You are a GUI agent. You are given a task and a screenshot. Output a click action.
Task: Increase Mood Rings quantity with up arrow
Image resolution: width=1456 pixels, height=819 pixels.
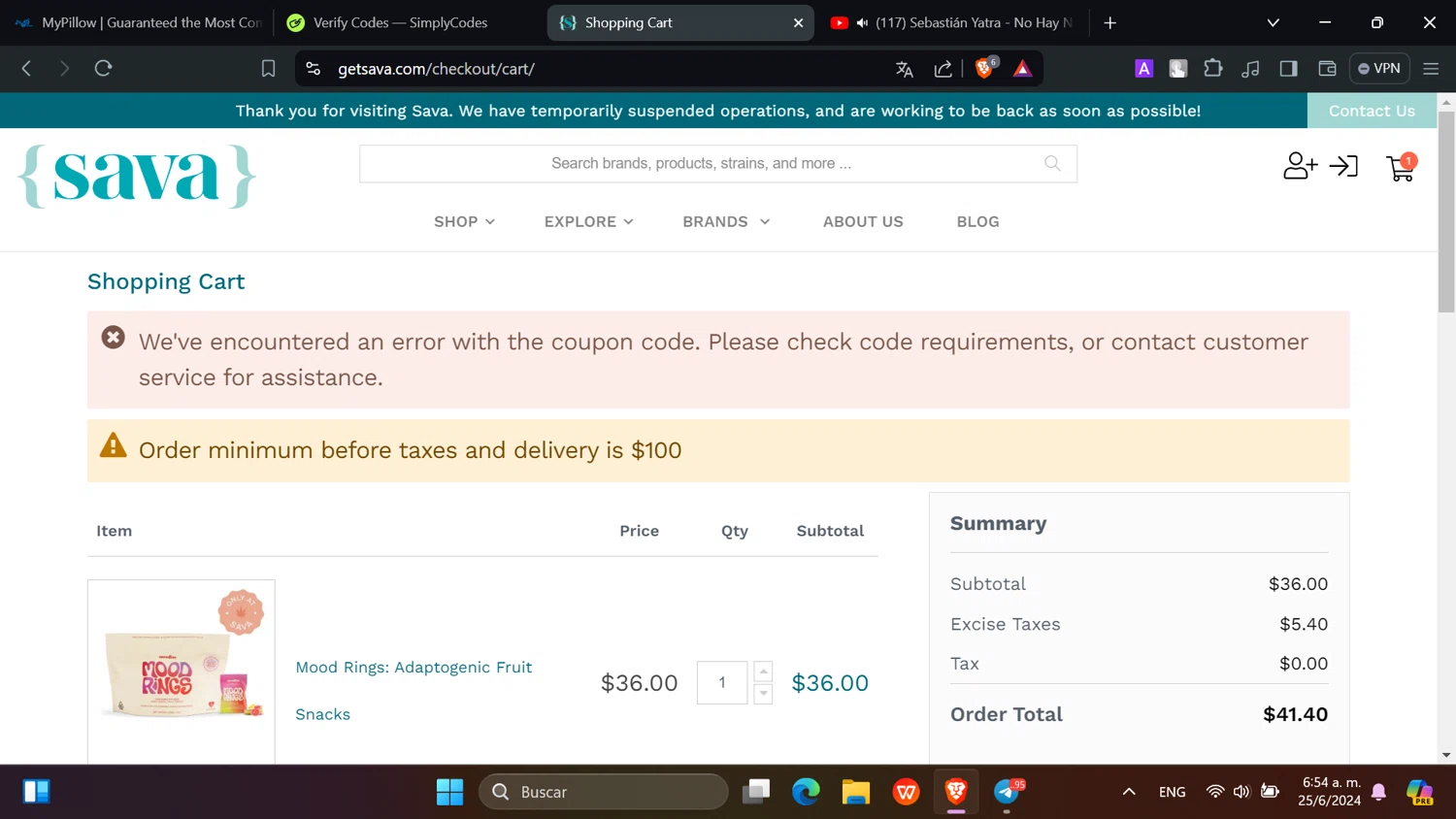[763, 672]
